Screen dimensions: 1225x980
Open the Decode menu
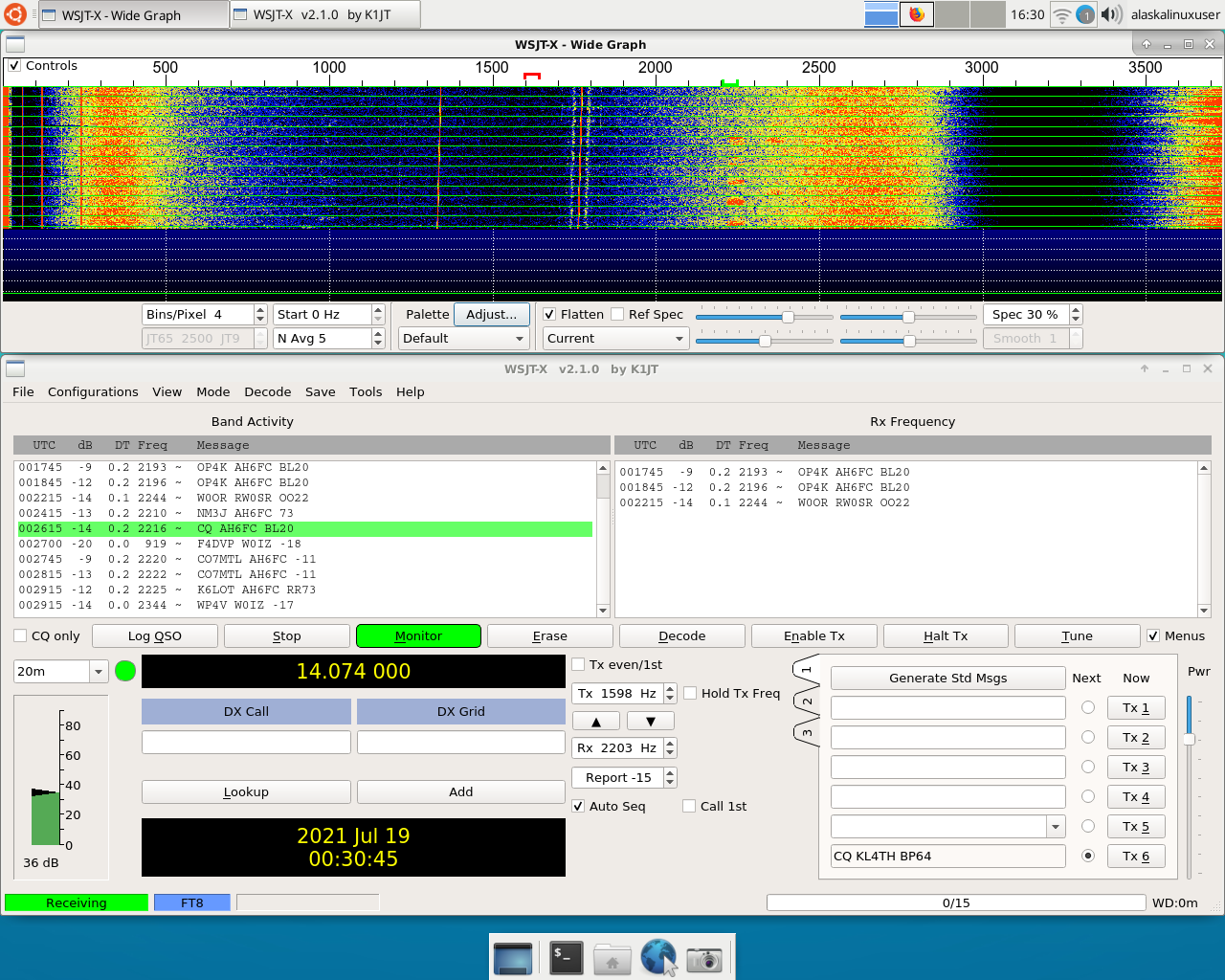(x=267, y=392)
